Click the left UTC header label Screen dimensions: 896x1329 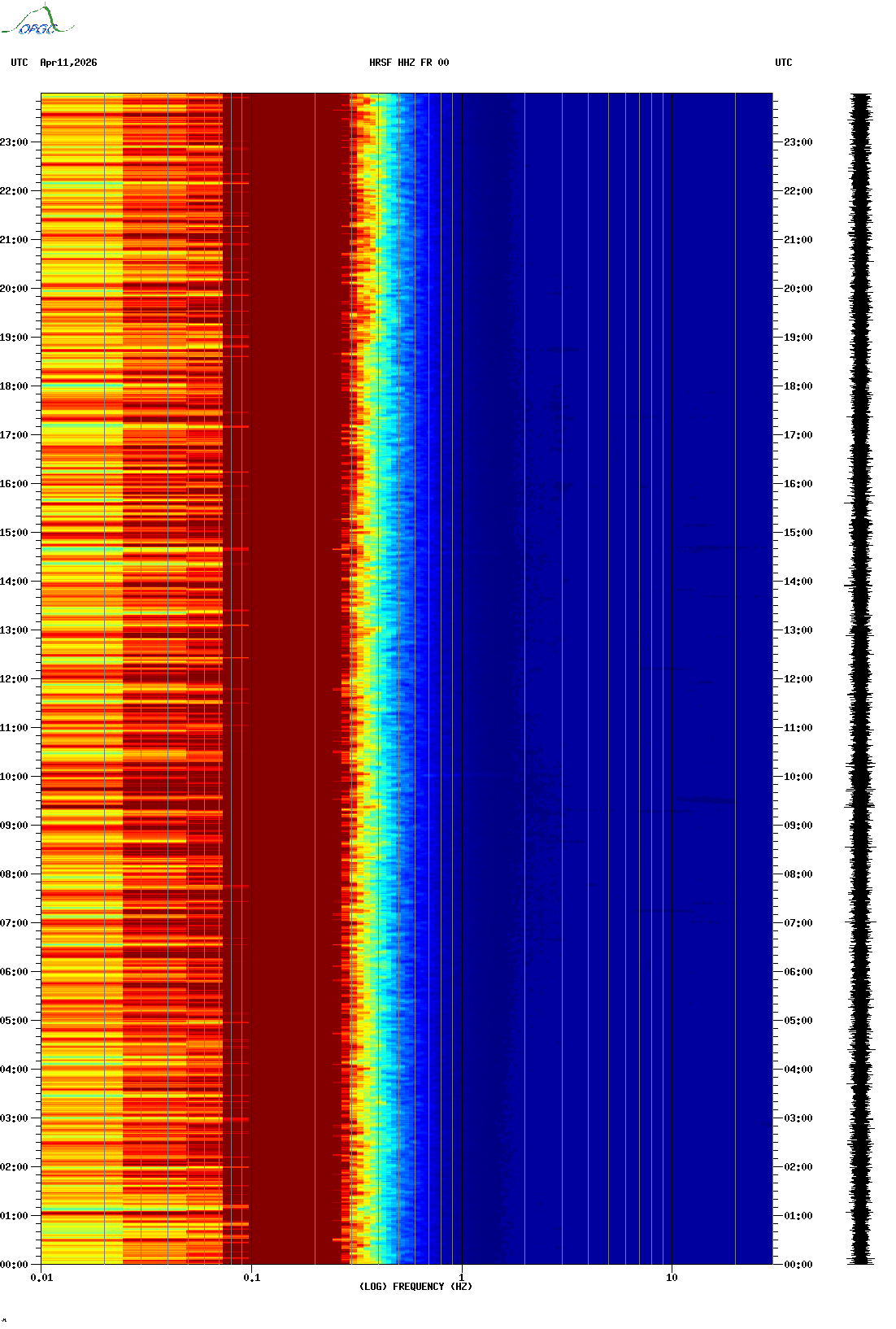20,63
